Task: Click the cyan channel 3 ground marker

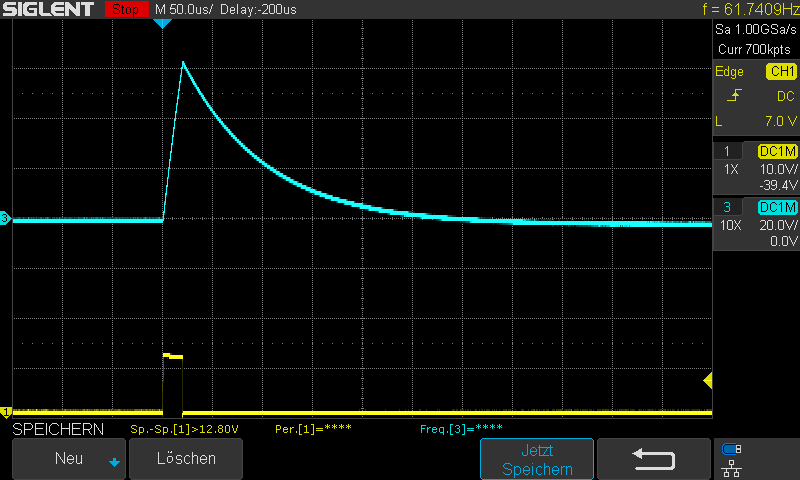Action: point(5,218)
